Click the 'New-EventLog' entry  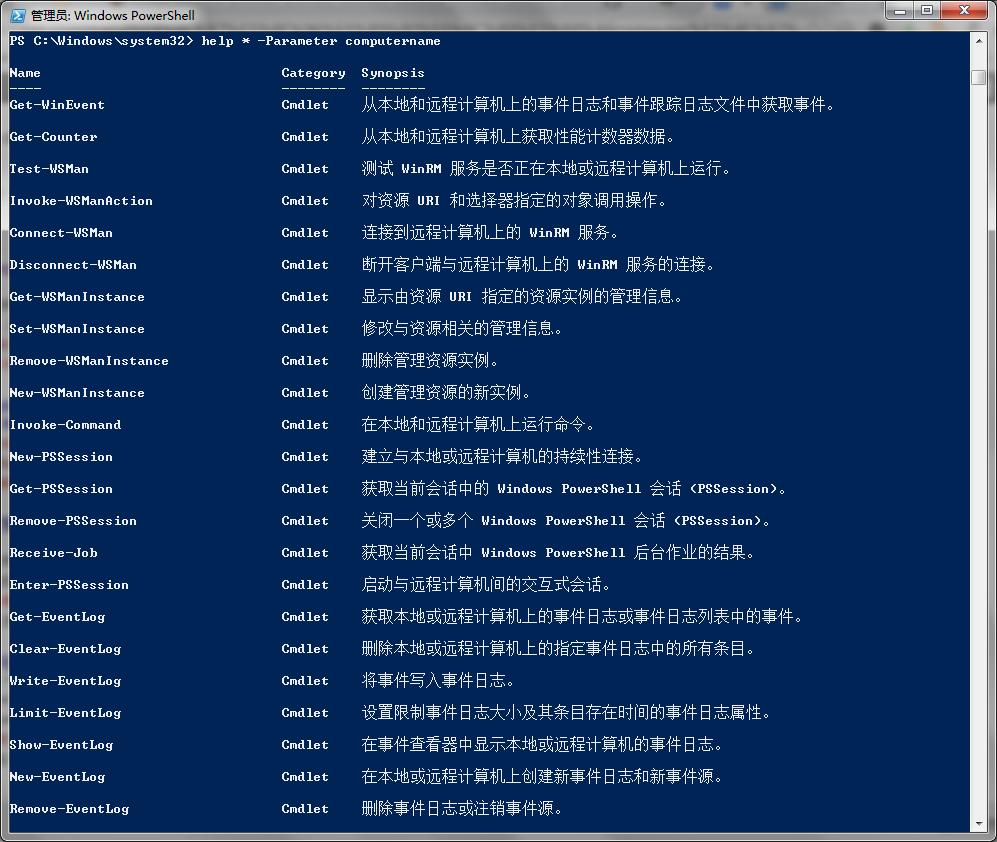tap(57, 777)
